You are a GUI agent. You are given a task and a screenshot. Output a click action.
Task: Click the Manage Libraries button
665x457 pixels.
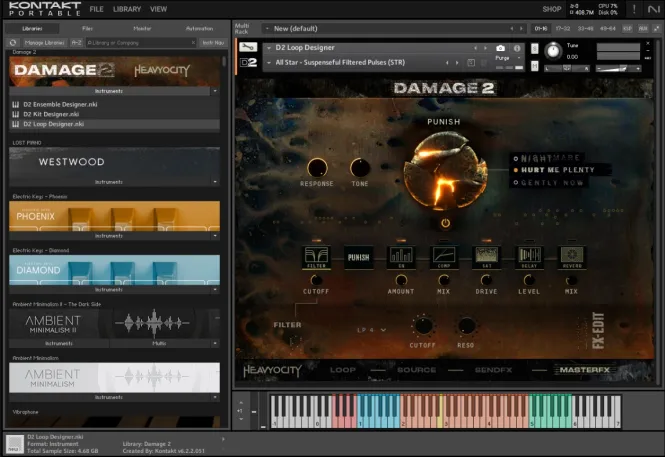(x=45, y=42)
